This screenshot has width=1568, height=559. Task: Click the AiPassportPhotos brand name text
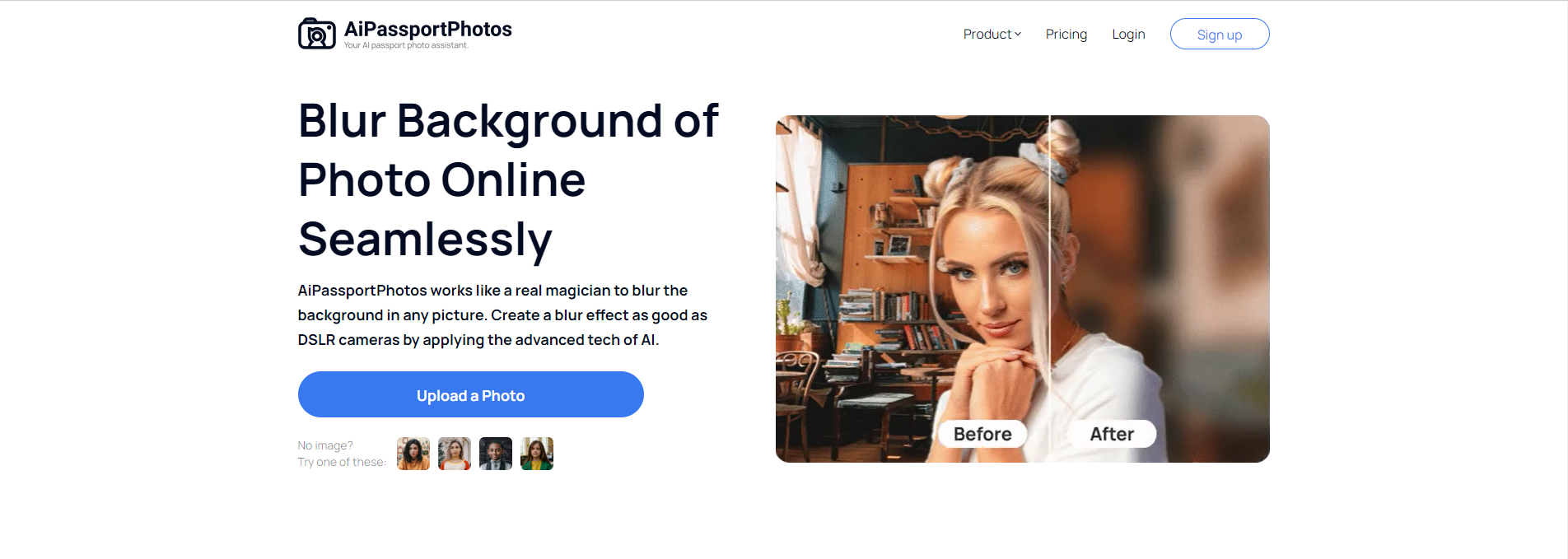(x=427, y=29)
